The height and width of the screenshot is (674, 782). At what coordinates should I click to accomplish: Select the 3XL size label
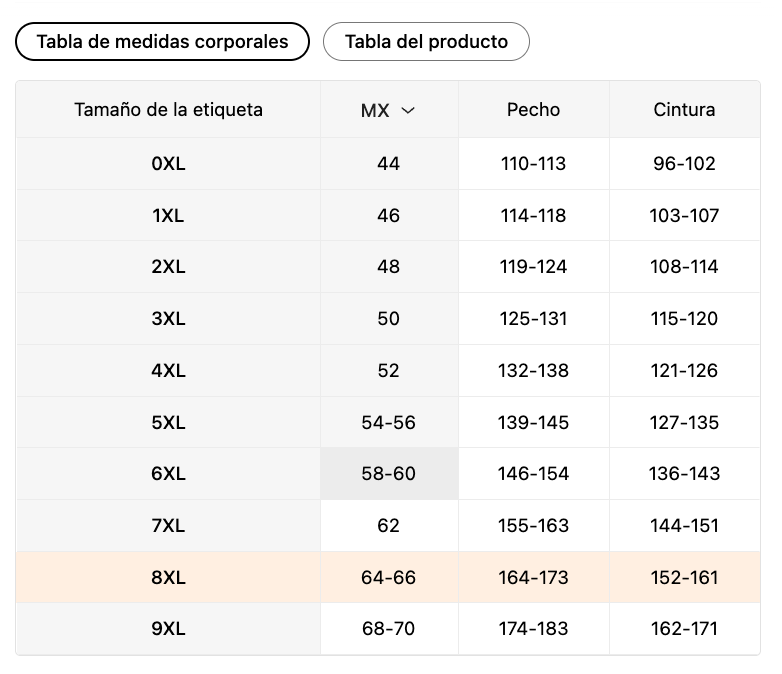coord(169,318)
